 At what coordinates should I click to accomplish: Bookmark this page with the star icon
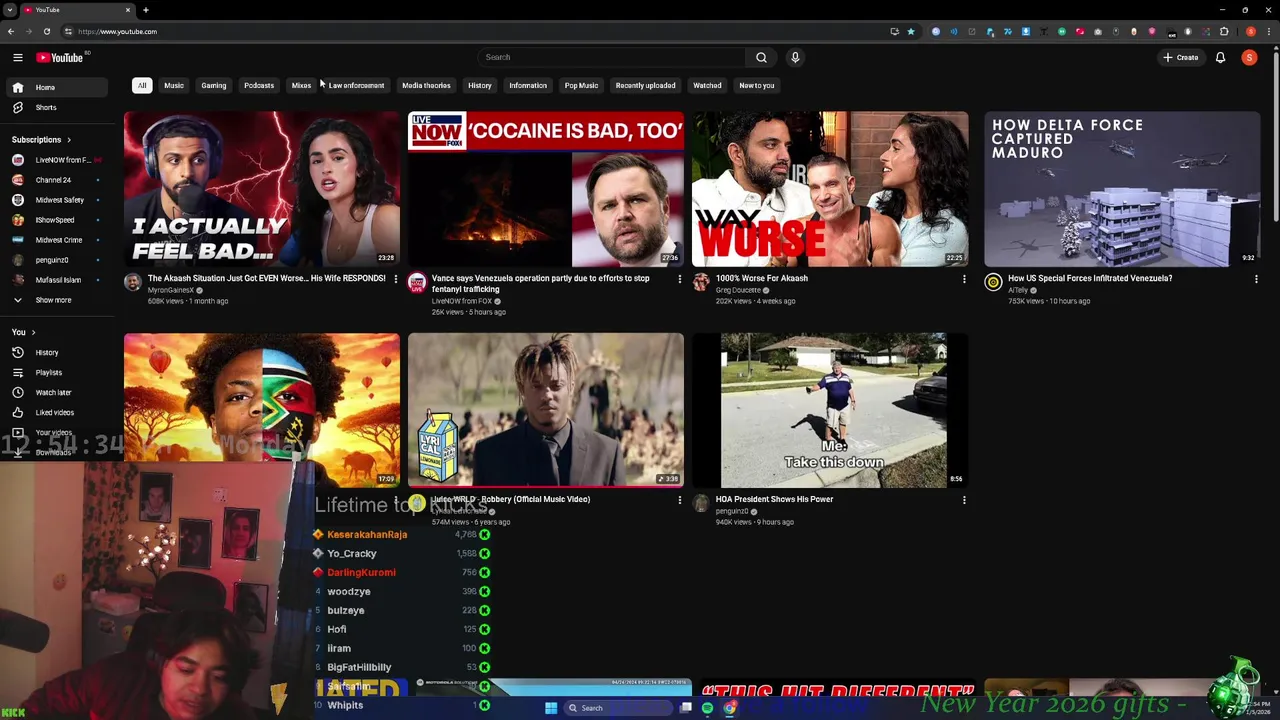911,31
